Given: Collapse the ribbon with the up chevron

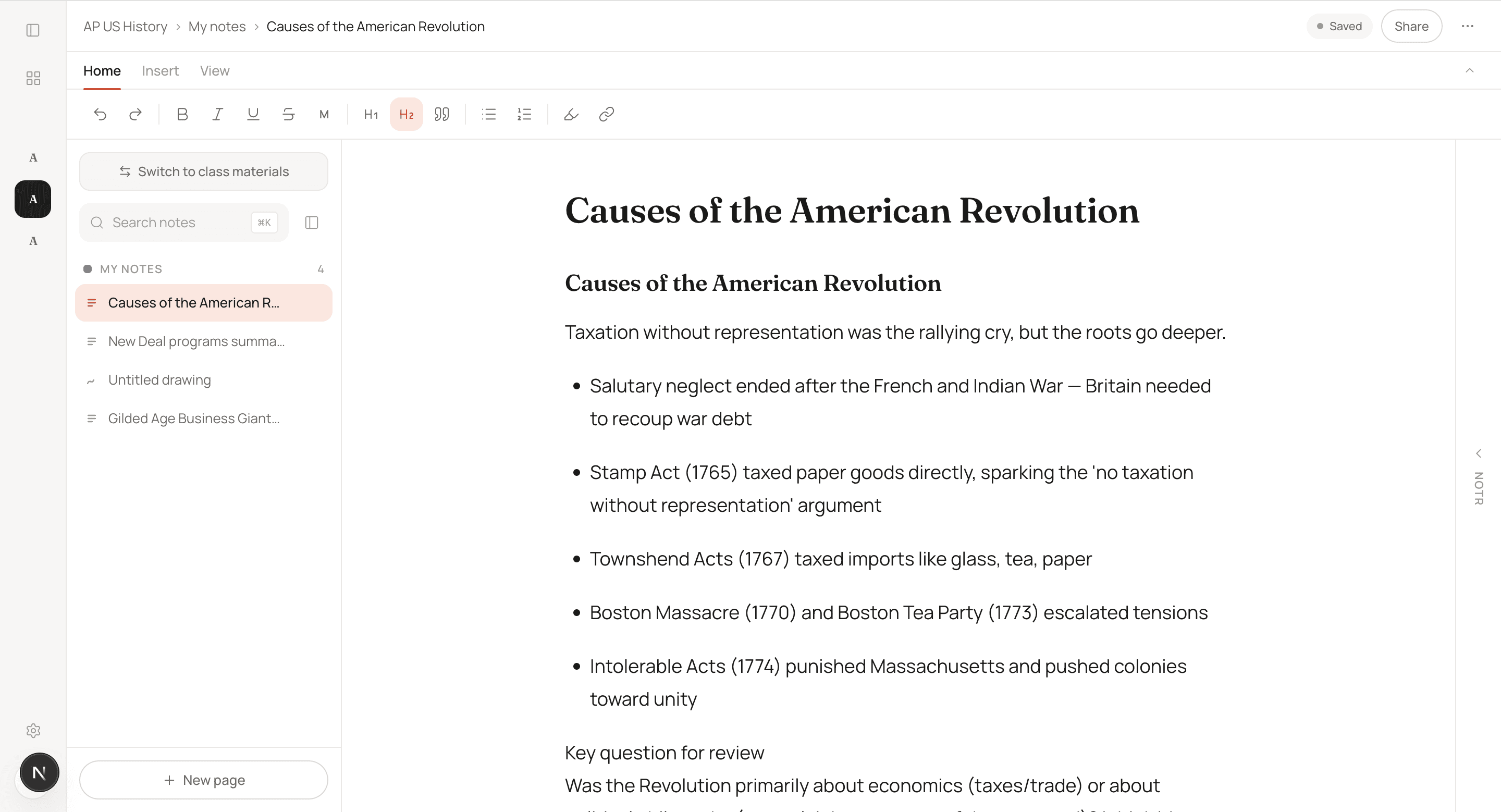Looking at the screenshot, I should (1470, 70).
